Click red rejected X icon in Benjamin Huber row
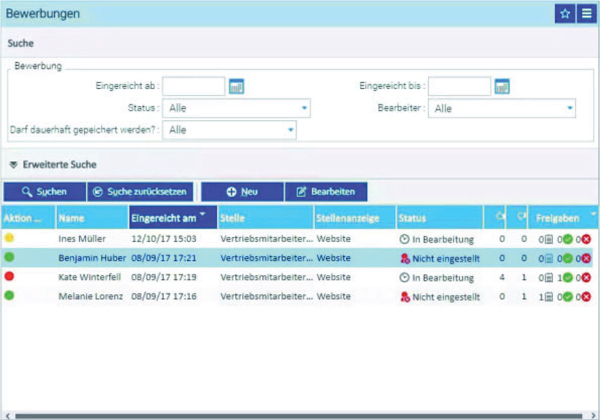The width and height of the screenshot is (600, 420). pyautogui.click(x=586, y=259)
